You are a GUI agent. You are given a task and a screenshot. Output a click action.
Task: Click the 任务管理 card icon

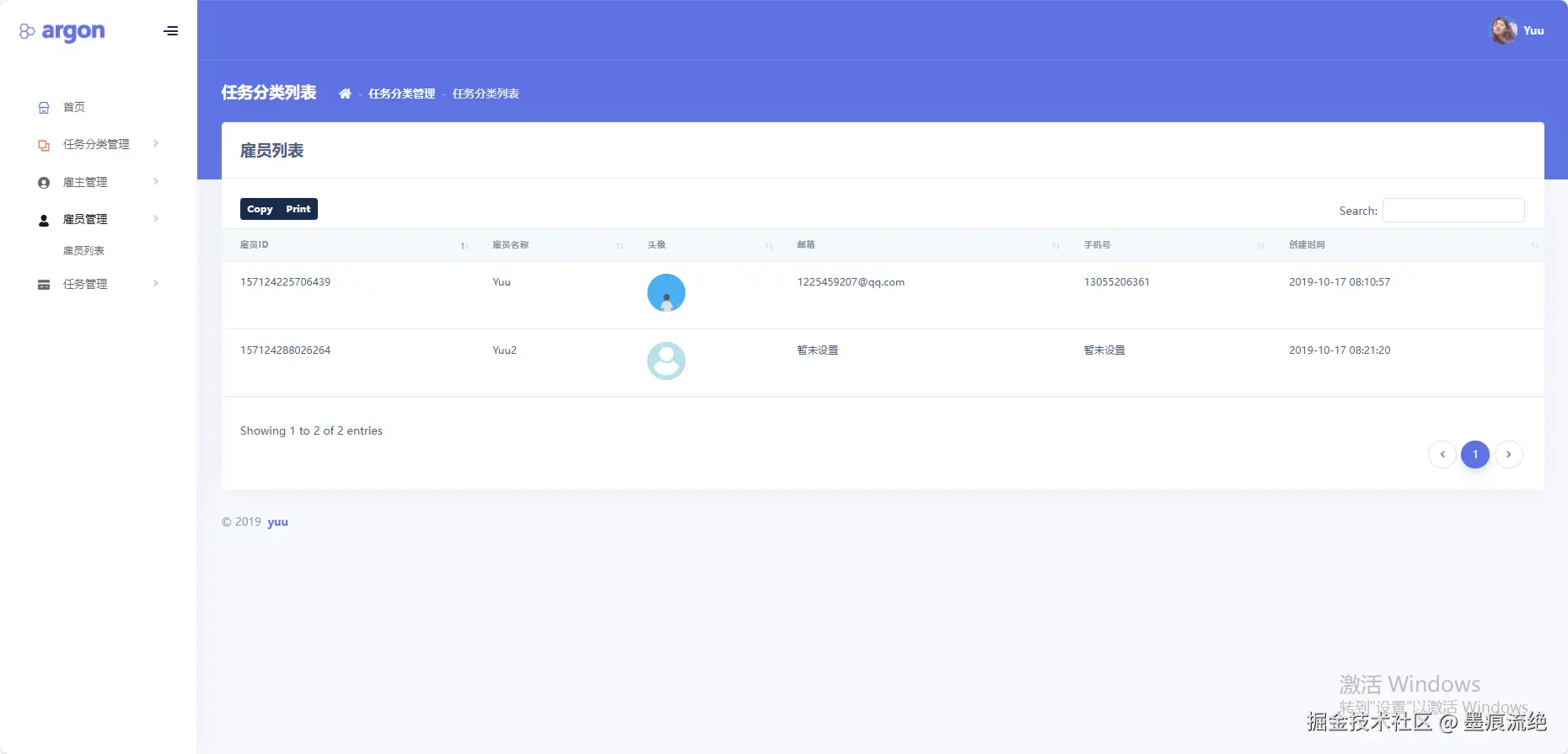click(44, 285)
